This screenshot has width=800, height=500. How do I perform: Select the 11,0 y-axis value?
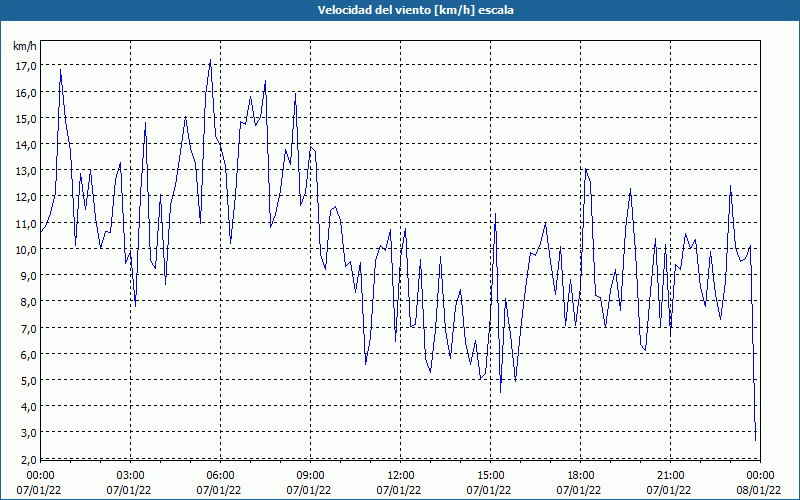pyautogui.click(x=26, y=223)
